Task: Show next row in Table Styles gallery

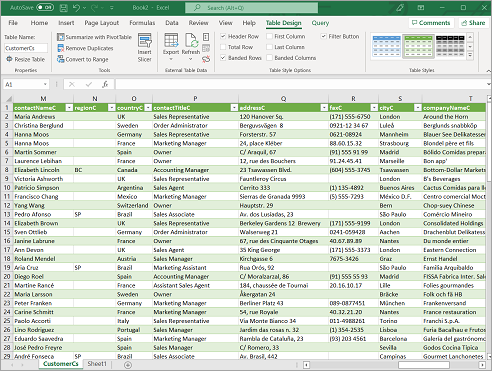Action: pyautogui.click(x=470, y=46)
